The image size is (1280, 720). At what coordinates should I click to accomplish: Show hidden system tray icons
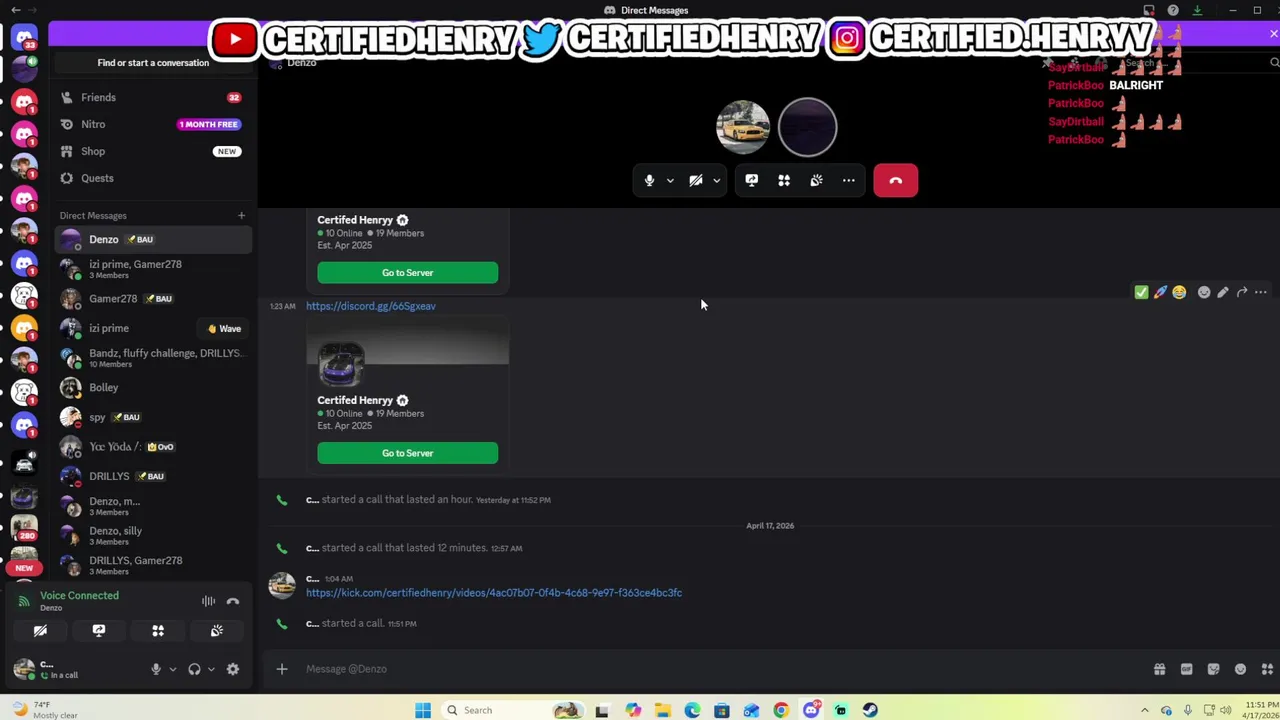coord(1144,710)
